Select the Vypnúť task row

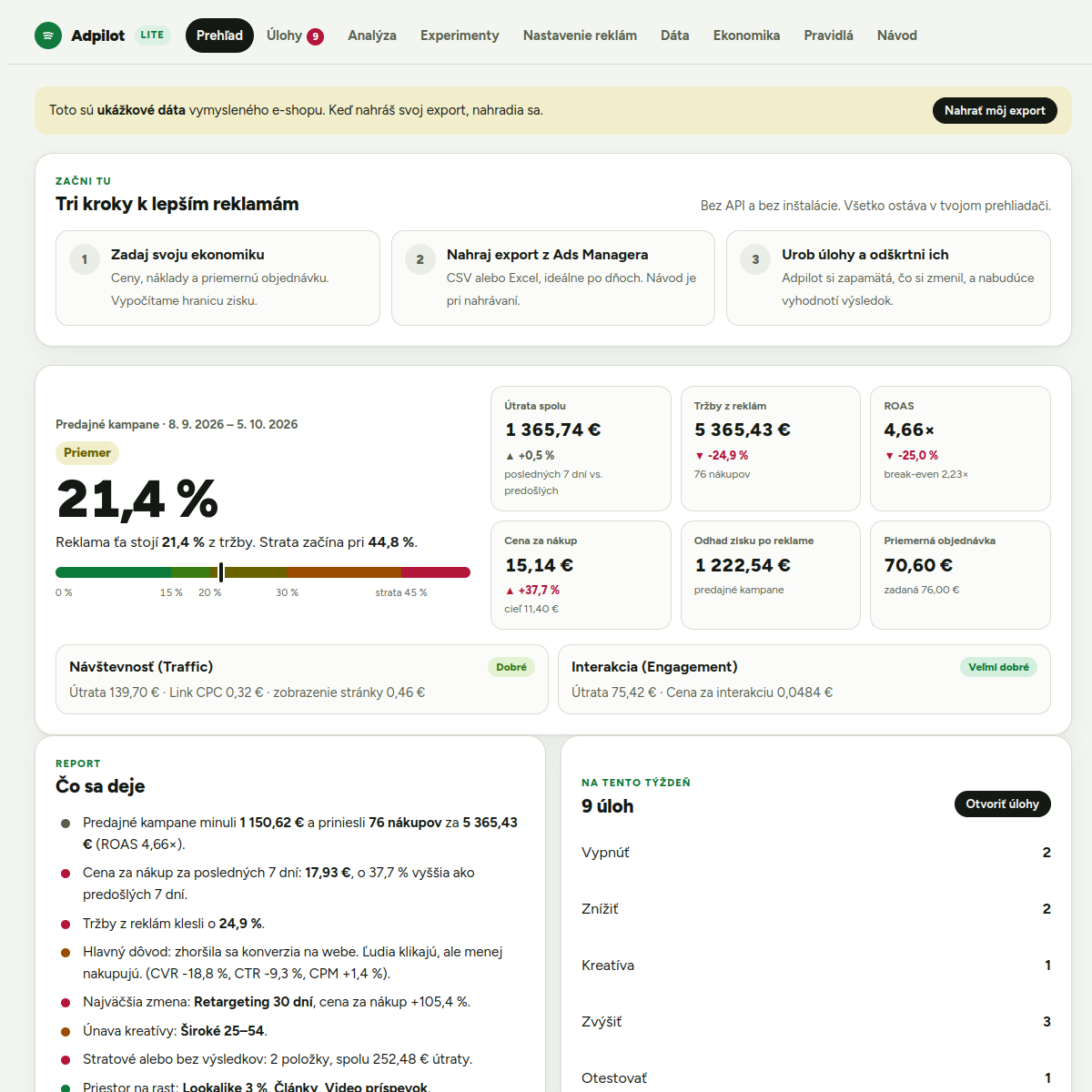[816, 853]
